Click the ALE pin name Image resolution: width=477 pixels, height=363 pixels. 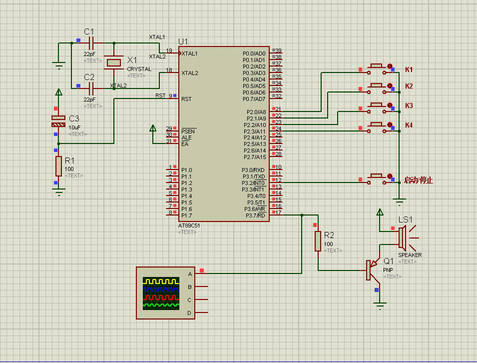coord(186,138)
